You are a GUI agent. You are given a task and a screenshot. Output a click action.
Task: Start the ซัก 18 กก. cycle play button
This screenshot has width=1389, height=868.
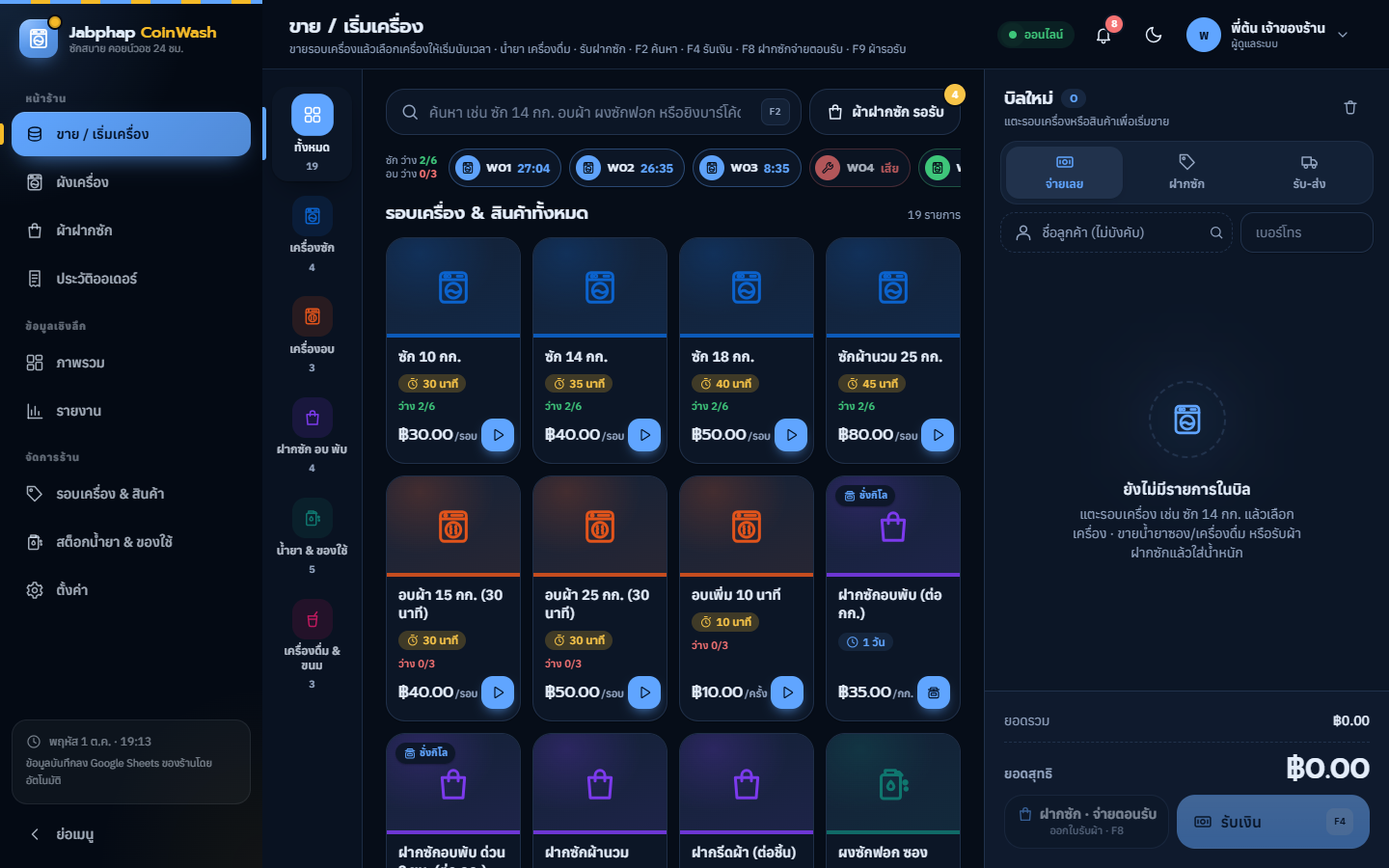[791, 435]
